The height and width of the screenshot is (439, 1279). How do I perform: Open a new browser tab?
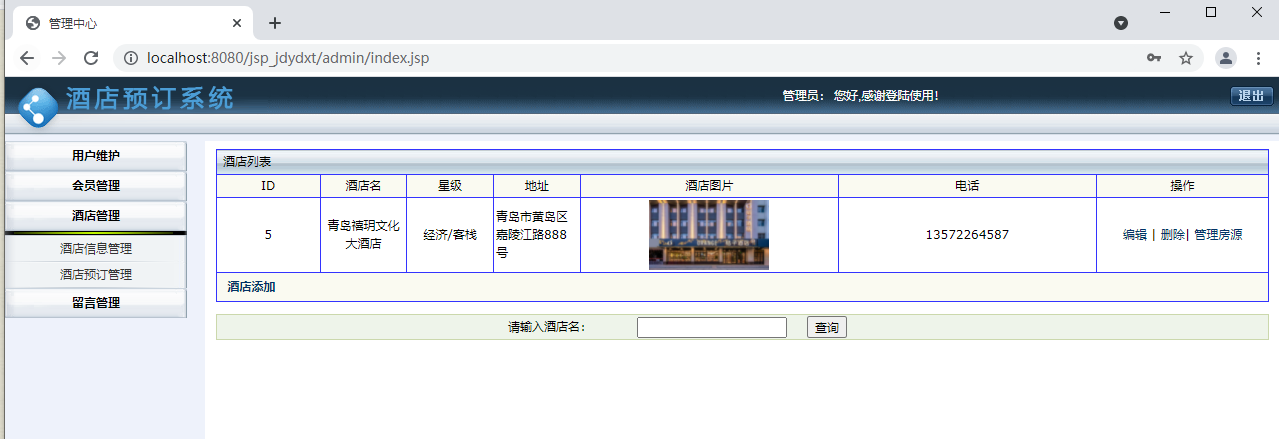275,22
